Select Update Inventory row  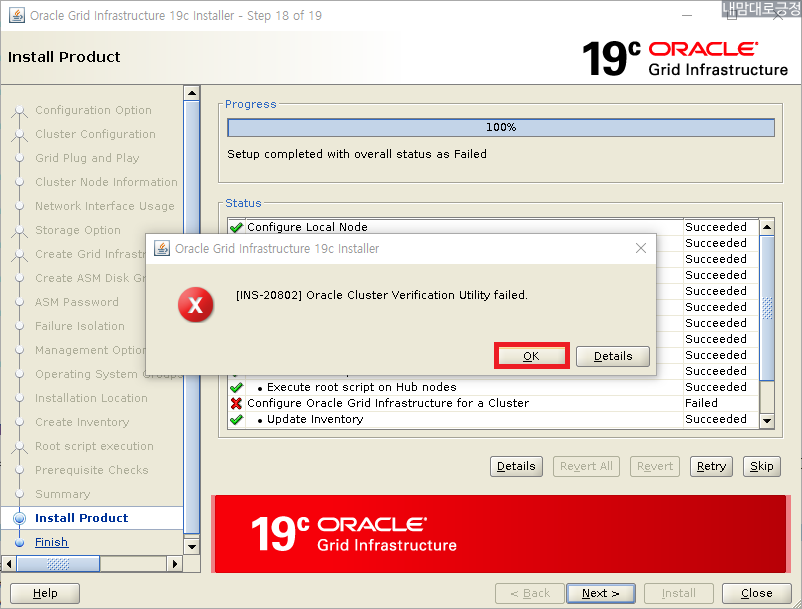click(493, 419)
